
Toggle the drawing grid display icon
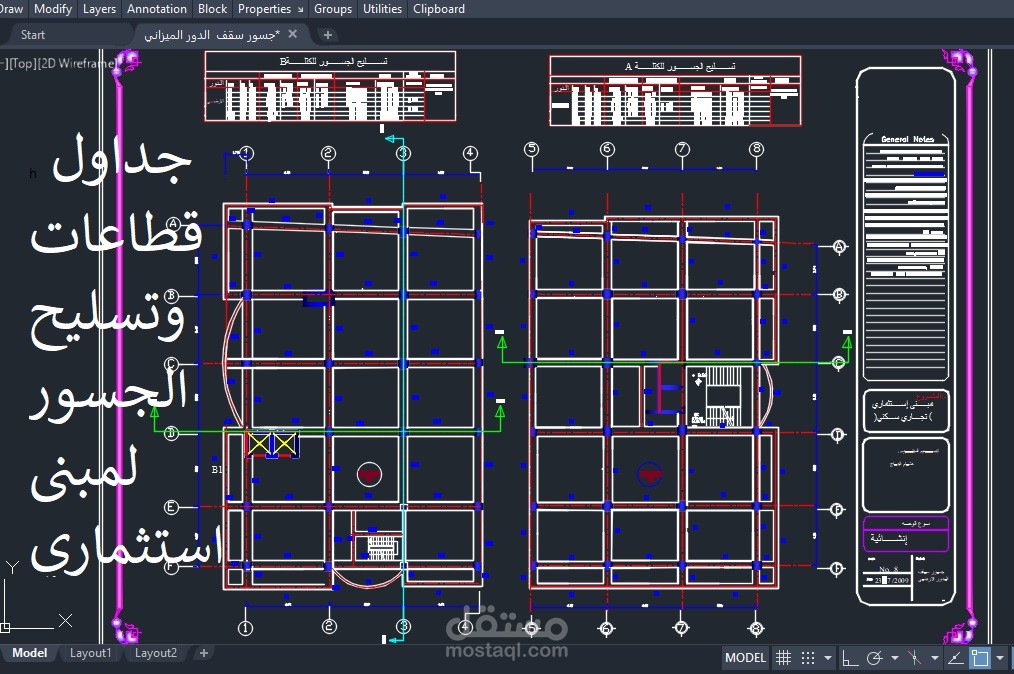pos(783,658)
